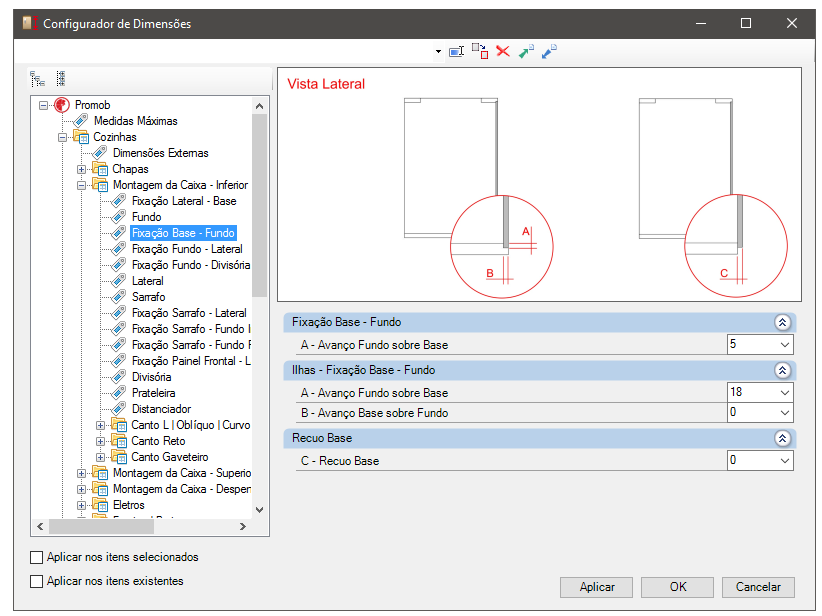Screen dimensions: 822x616
Task: Click the Canto Reto folder icon
Action: click(x=119, y=441)
